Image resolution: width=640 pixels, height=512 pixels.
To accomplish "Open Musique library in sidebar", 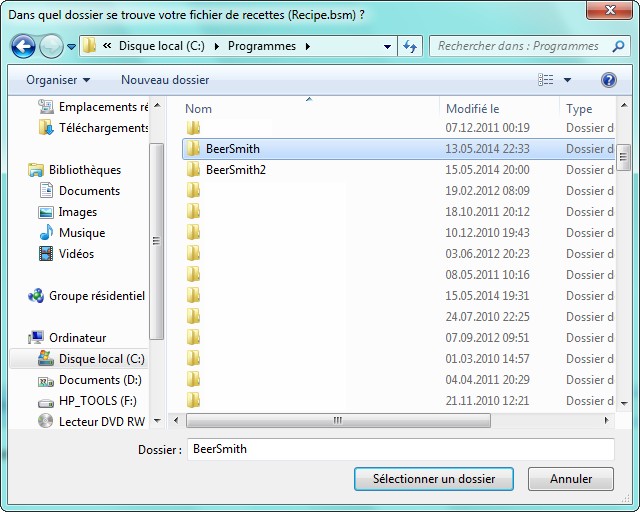I will [x=82, y=233].
